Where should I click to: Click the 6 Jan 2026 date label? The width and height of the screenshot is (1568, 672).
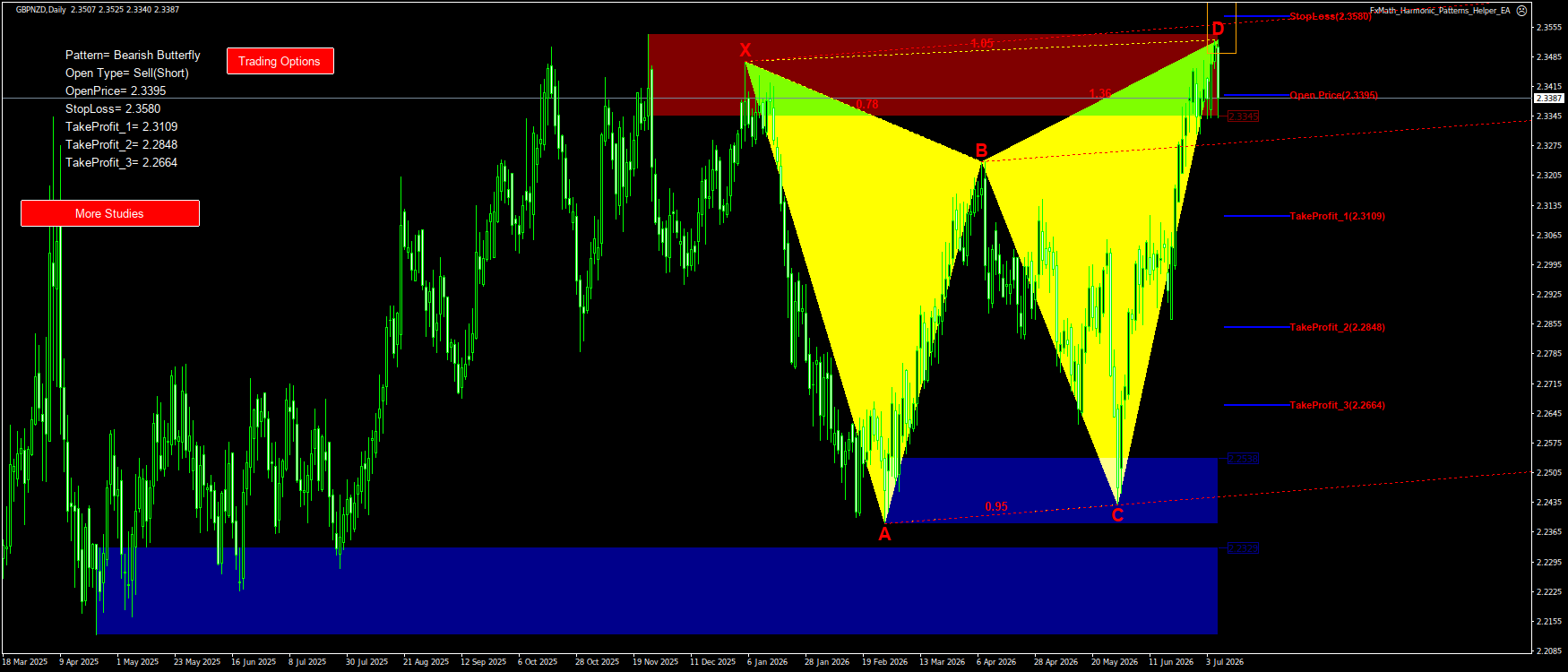point(767,662)
